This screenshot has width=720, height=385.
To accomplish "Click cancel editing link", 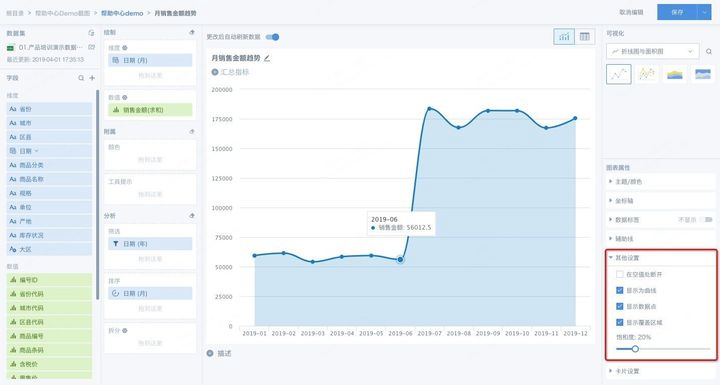I will pos(631,12).
